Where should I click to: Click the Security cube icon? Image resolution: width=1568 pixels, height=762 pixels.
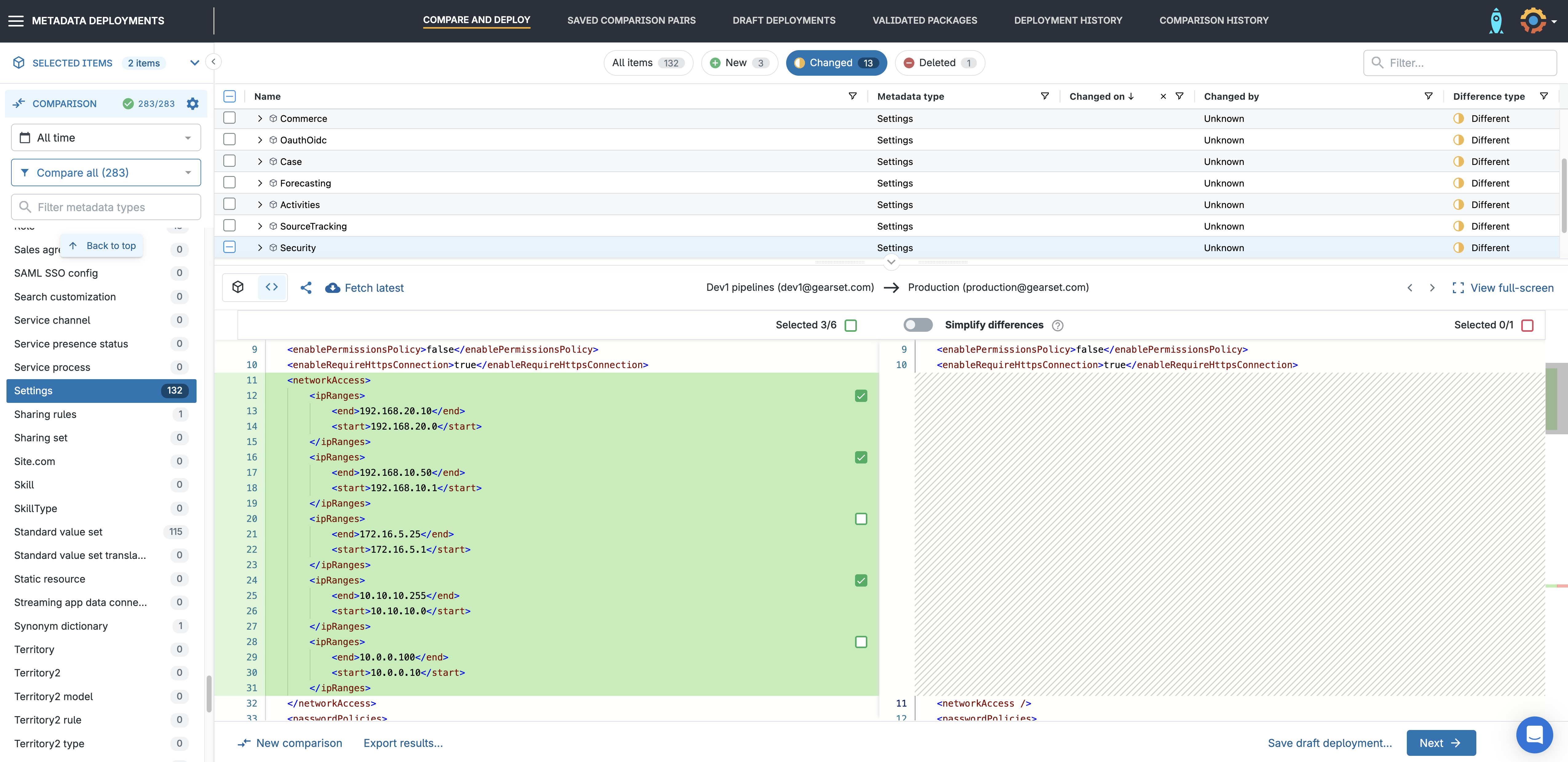click(273, 247)
